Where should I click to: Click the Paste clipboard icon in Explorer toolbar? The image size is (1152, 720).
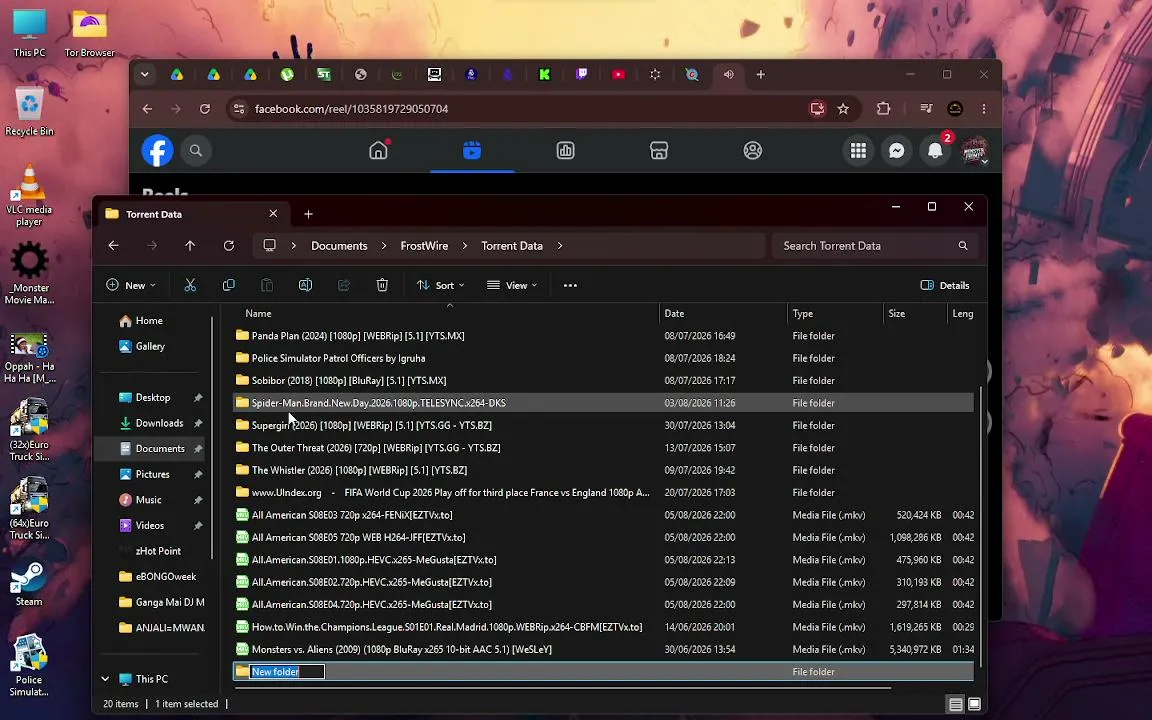tap(267, 285)
